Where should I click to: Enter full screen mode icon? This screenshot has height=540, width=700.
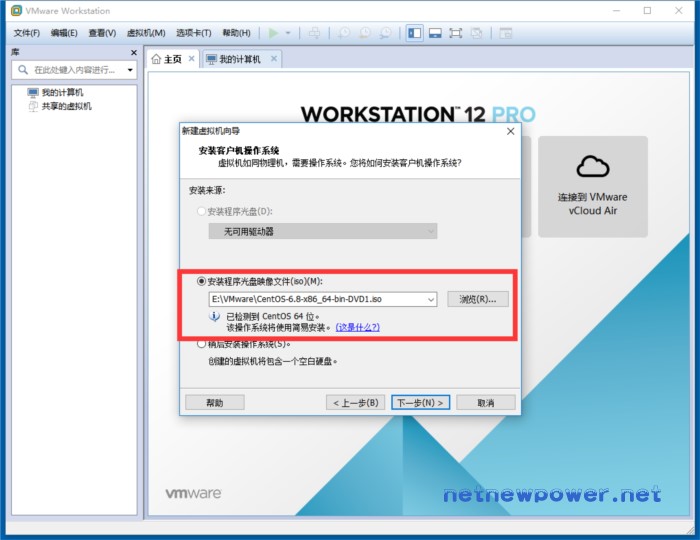coord(456,33)
